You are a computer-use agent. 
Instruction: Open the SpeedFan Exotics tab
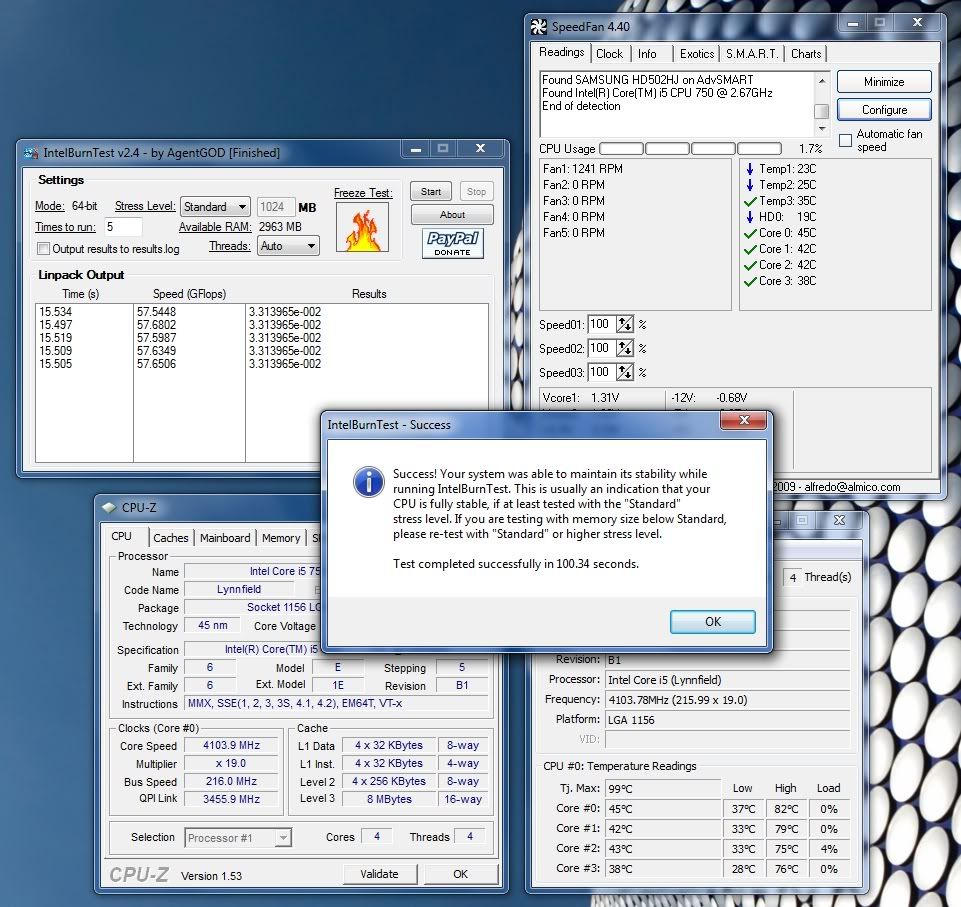(x=697, y=54)
